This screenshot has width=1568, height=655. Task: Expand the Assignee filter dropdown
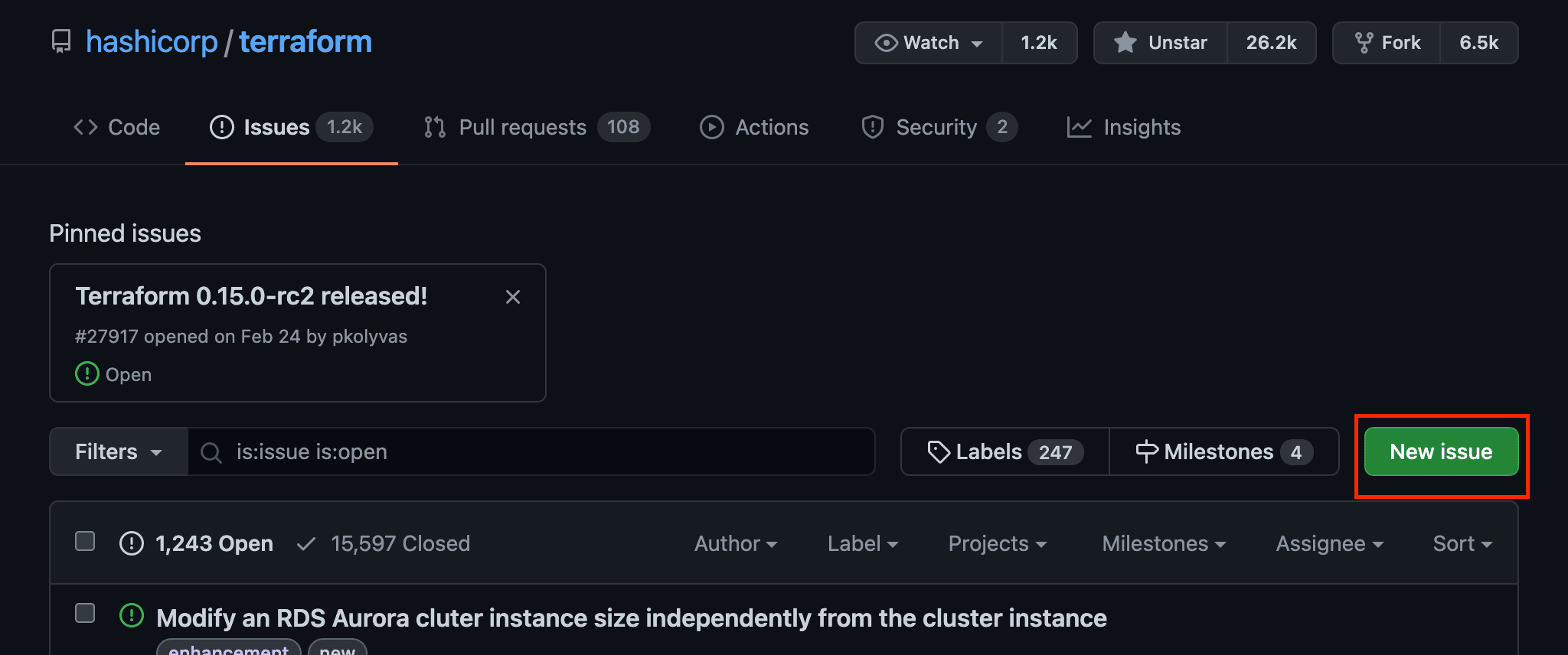(x=1330, y=543)
